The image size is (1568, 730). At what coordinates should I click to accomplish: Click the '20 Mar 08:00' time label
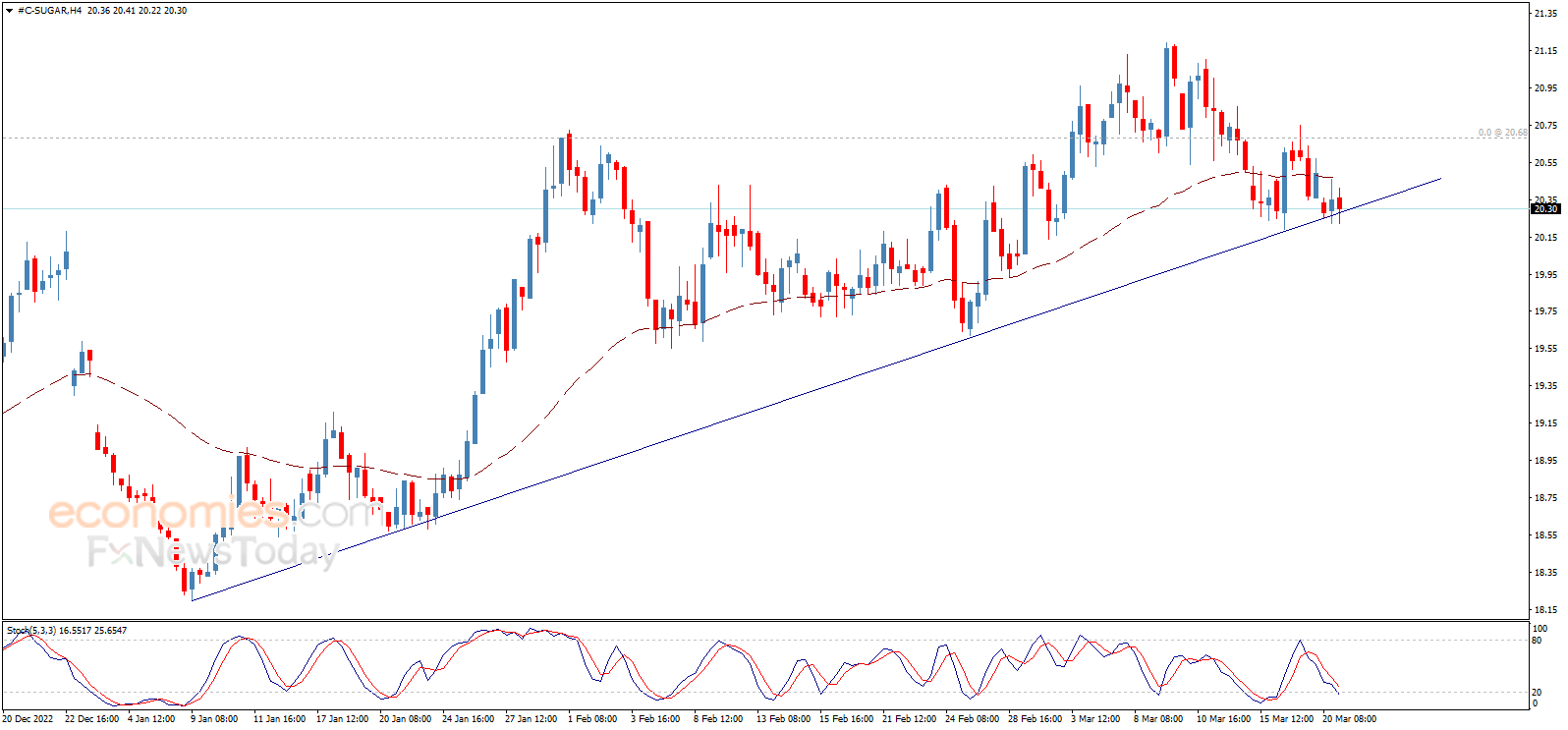(1349, 719)
